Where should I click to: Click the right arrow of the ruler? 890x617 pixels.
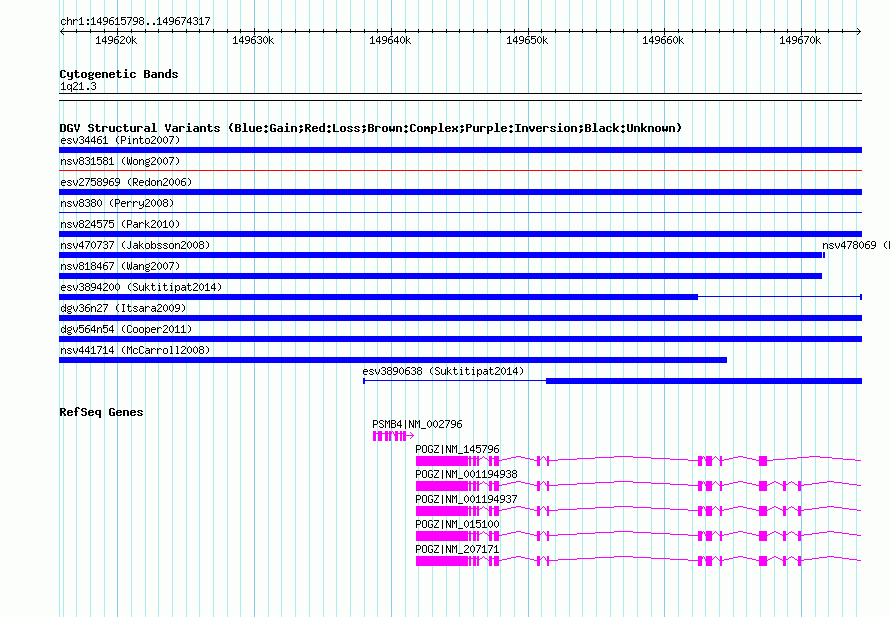pos(859,31)
